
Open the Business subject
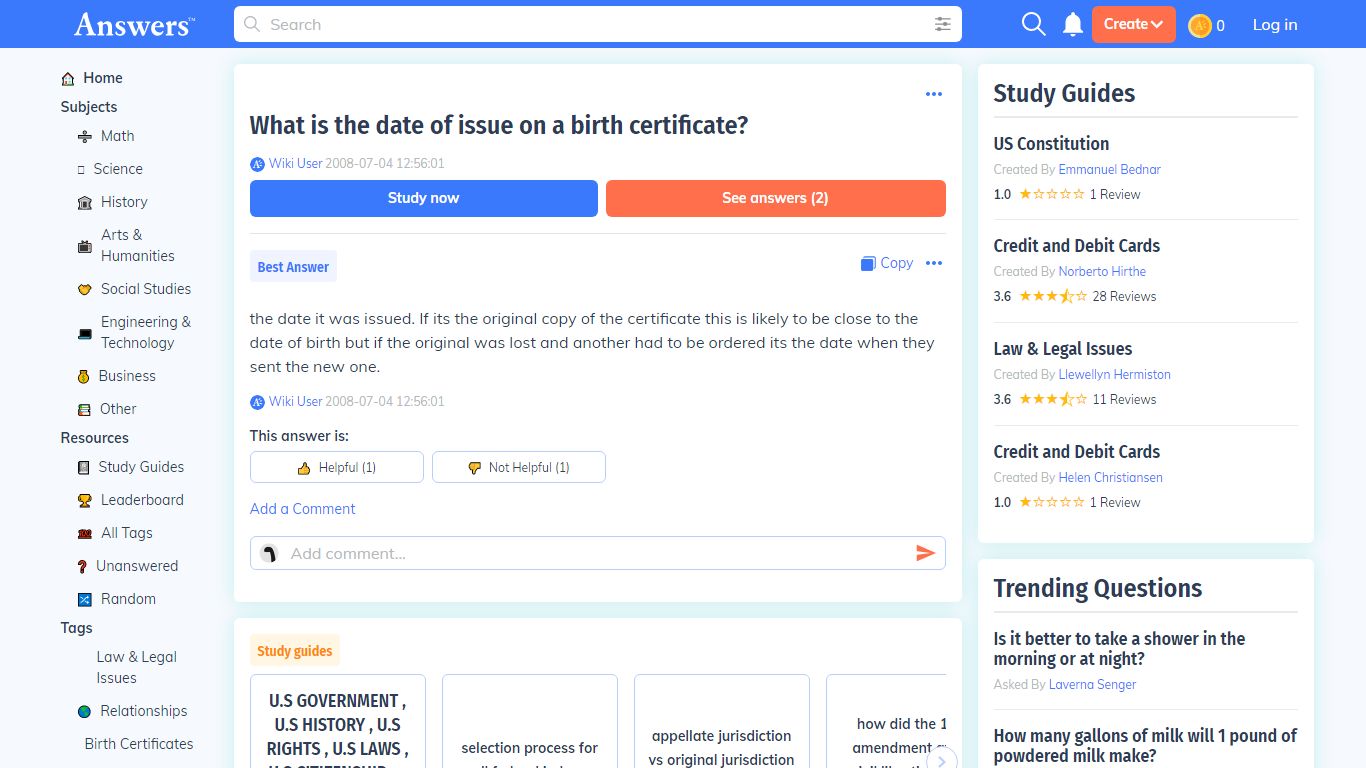(x=127, y=376)
